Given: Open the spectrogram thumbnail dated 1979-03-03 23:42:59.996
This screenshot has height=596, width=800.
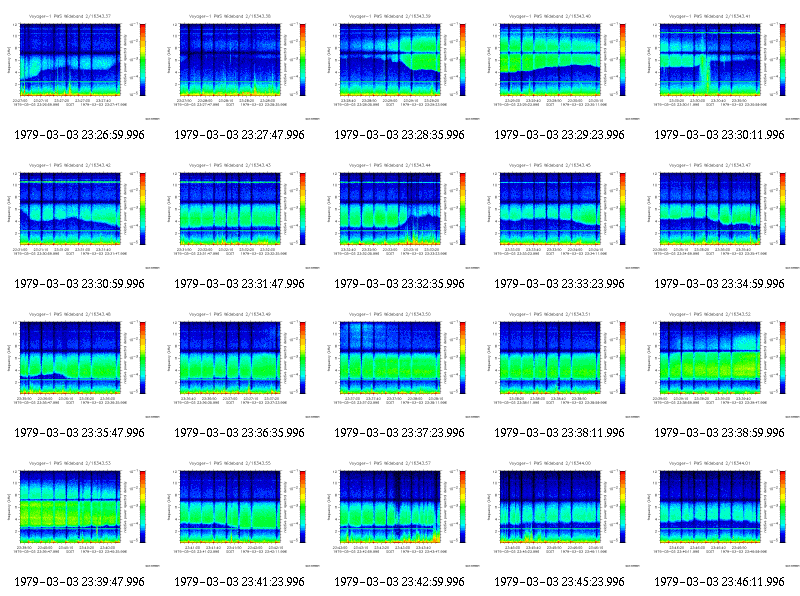Looking at the screenshot, I should click(x=400, y=513).
